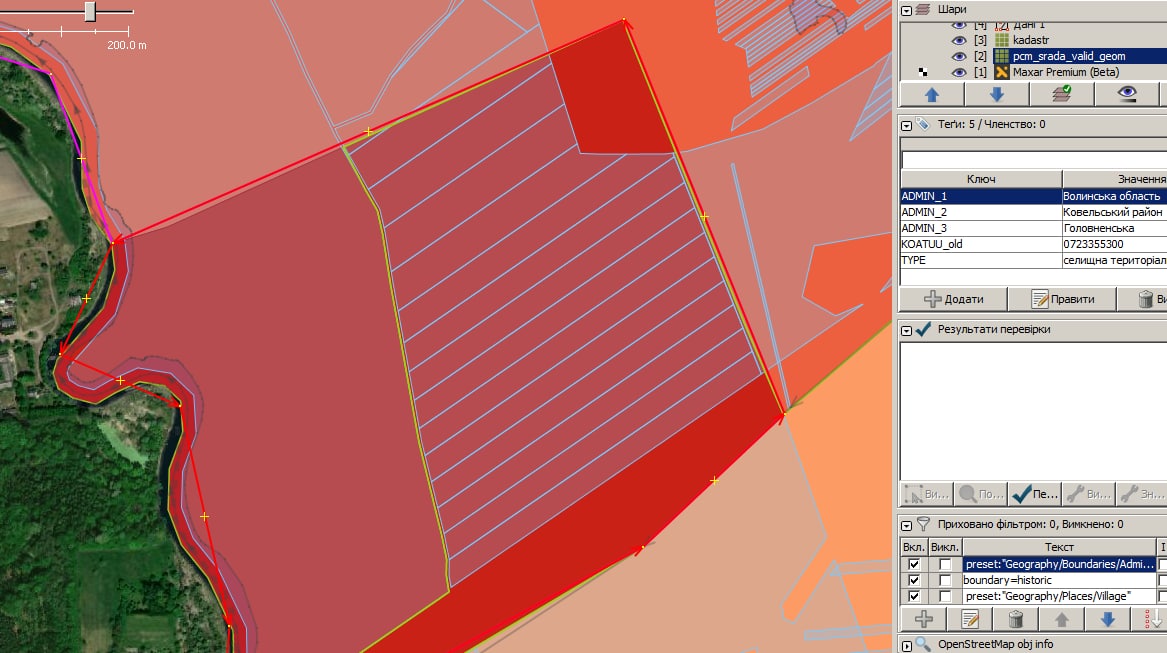Toggle the kadastr layer's eye icon
Screen dimensions: 1167x653
(959, 40)
